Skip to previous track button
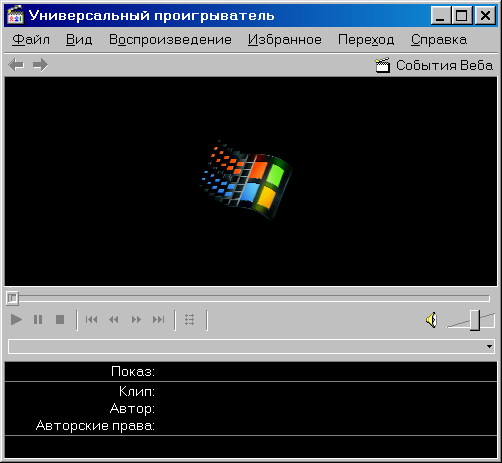 tap(91, 320)
